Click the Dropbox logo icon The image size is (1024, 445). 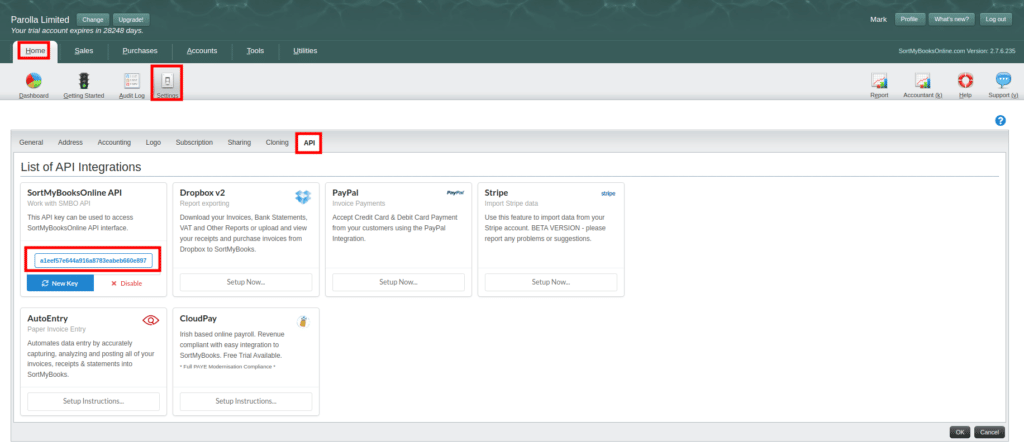pyautogui.click(x=303, y=196)
